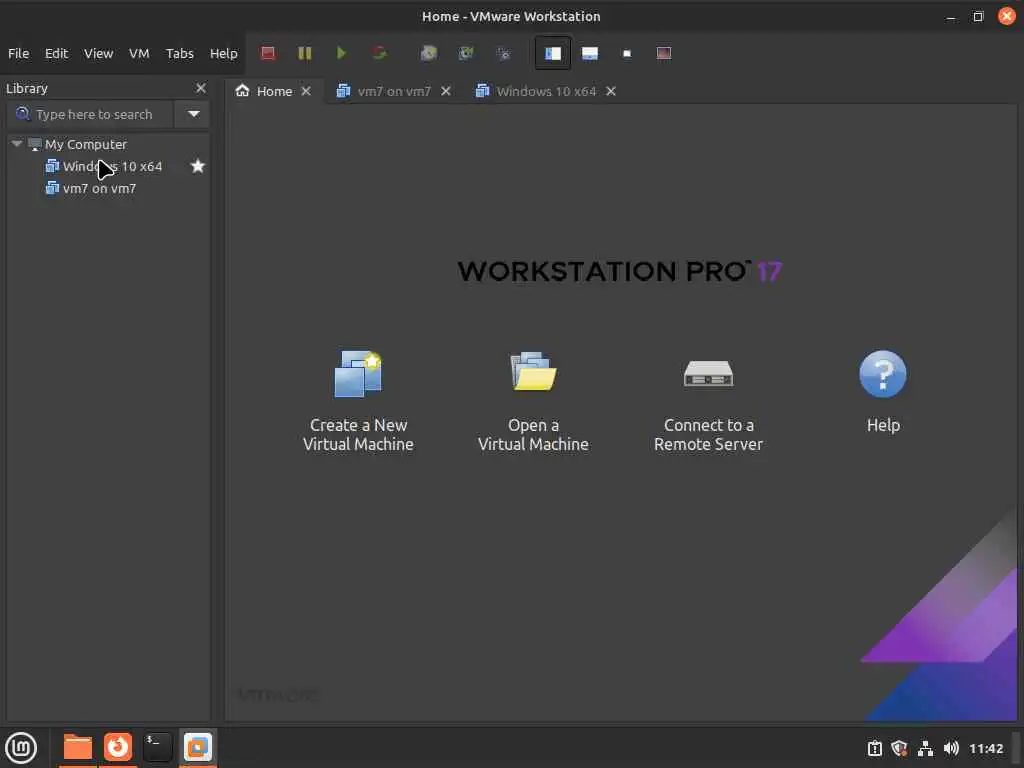Click the volume speaker tray icon
The width and height of the screenshot is (1024, 768).
click(951, 748)
